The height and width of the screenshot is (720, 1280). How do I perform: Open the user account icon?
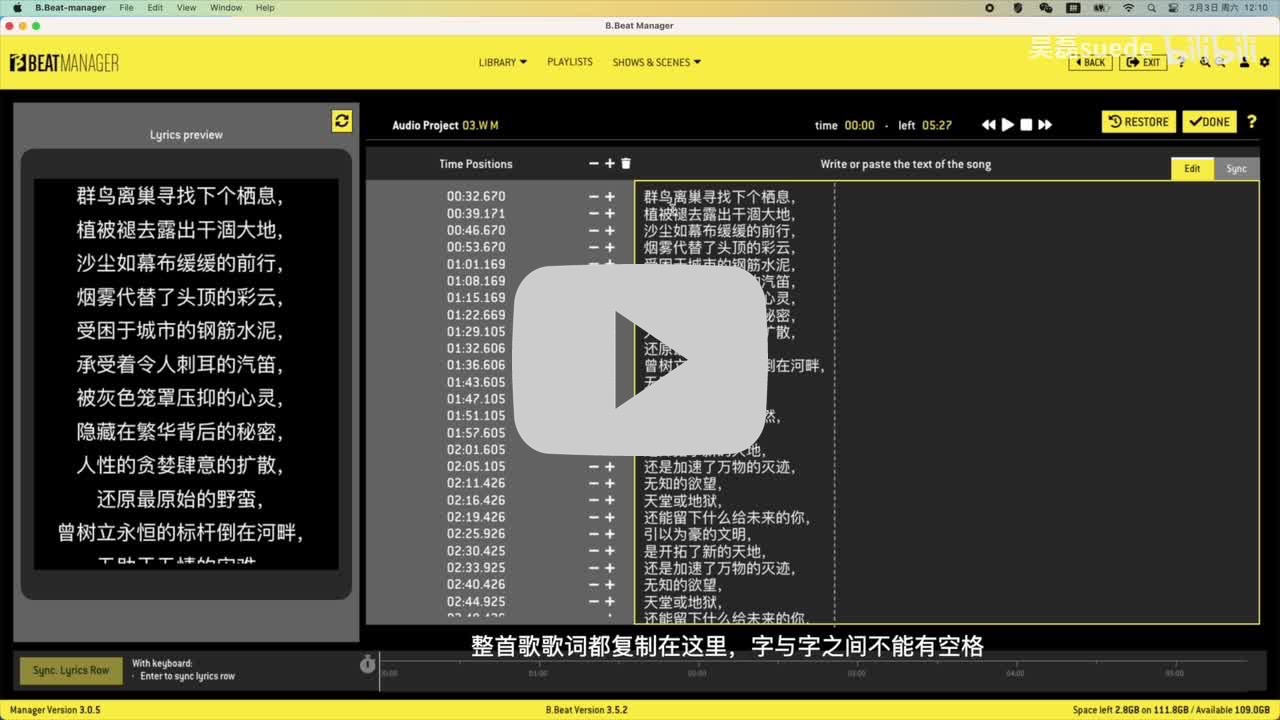pyautogui.click(x=1245, y=62)
